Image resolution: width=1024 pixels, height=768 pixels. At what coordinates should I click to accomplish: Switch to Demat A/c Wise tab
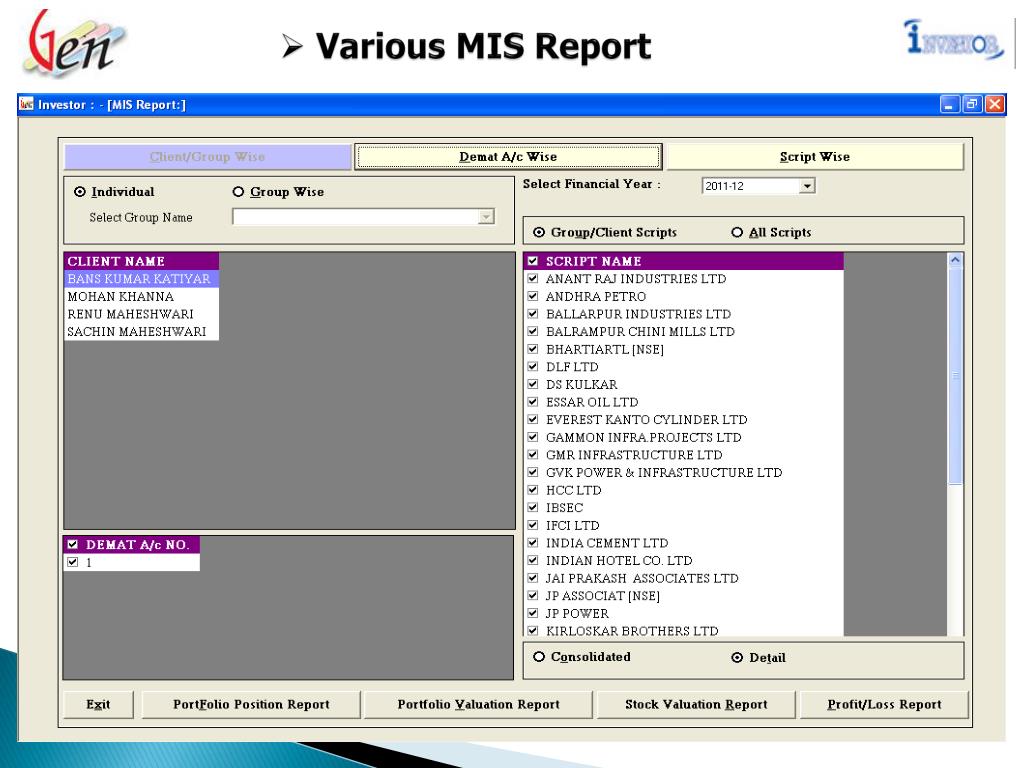(x=508, y=157)
